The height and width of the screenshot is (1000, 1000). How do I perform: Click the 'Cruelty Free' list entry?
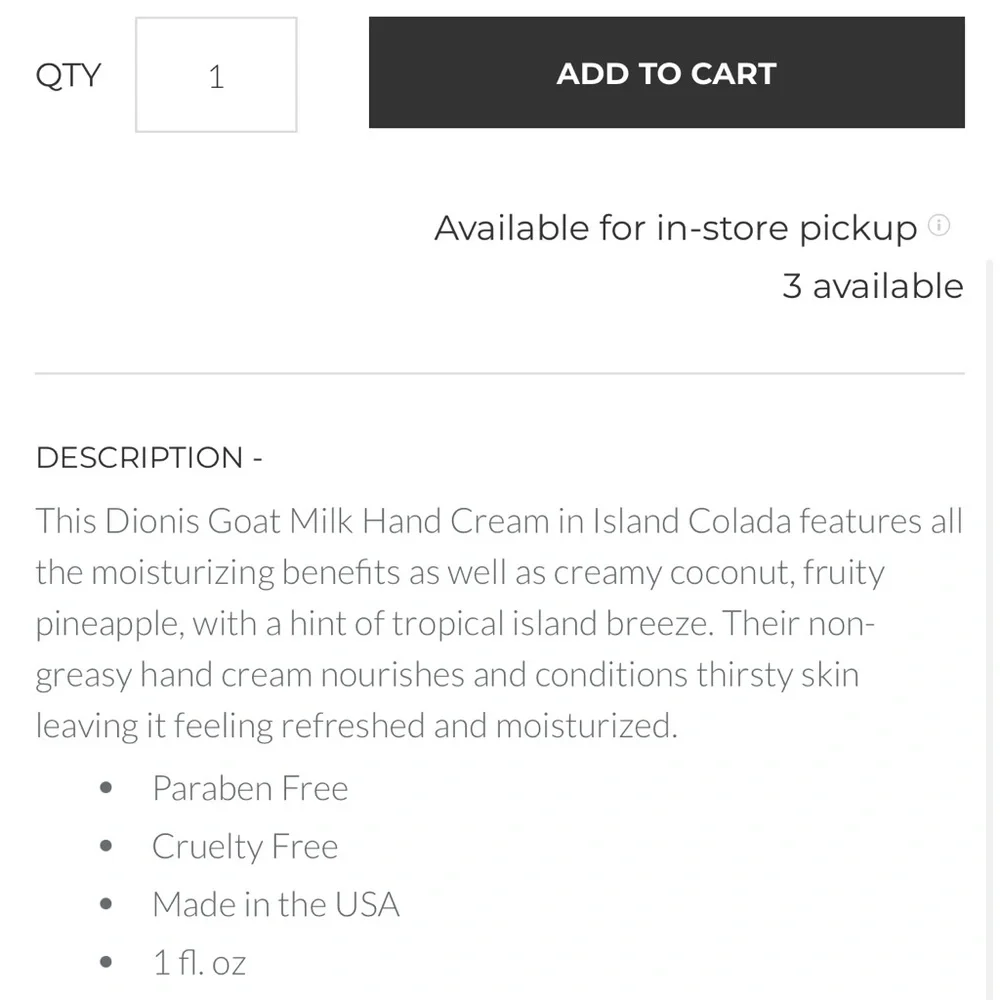(244, 846)
